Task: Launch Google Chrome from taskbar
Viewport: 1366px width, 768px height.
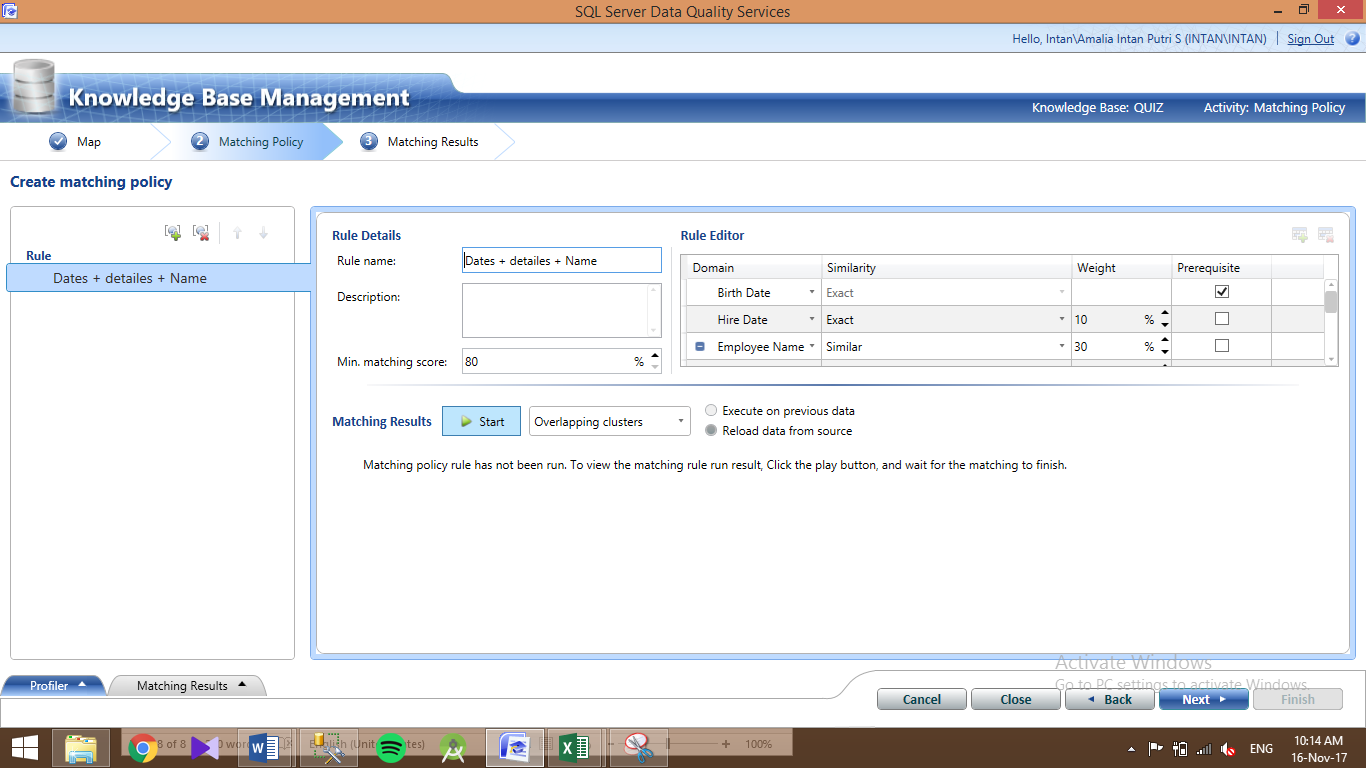Action: [x=143, y=746]
